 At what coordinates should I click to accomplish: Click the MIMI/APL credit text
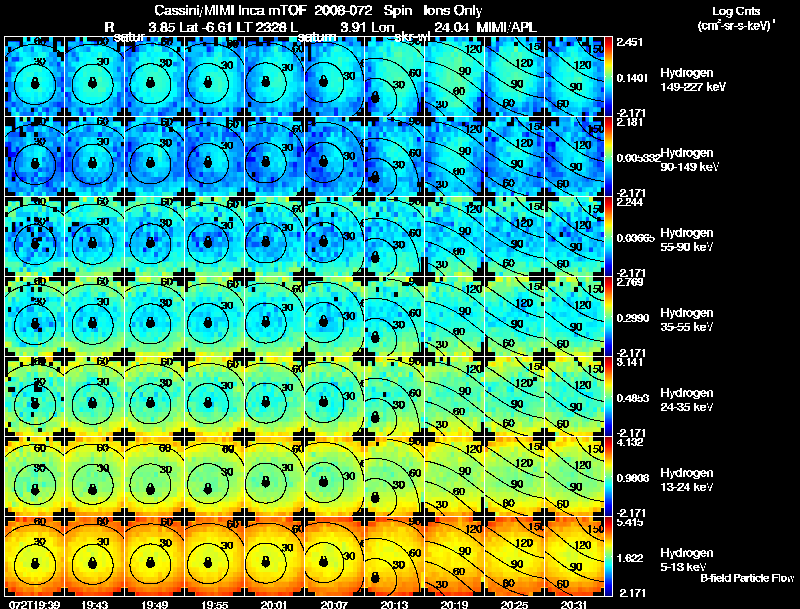coord(506,27)
